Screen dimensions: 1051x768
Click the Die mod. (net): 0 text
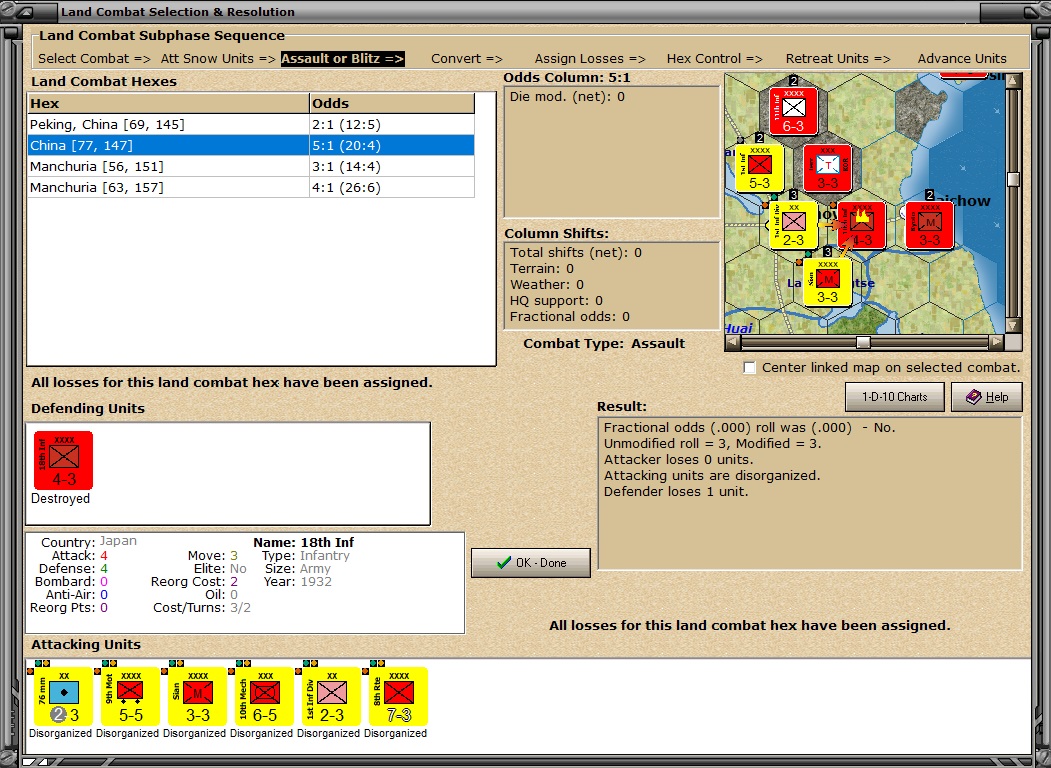pyautogui.click(x=567, y=97)
